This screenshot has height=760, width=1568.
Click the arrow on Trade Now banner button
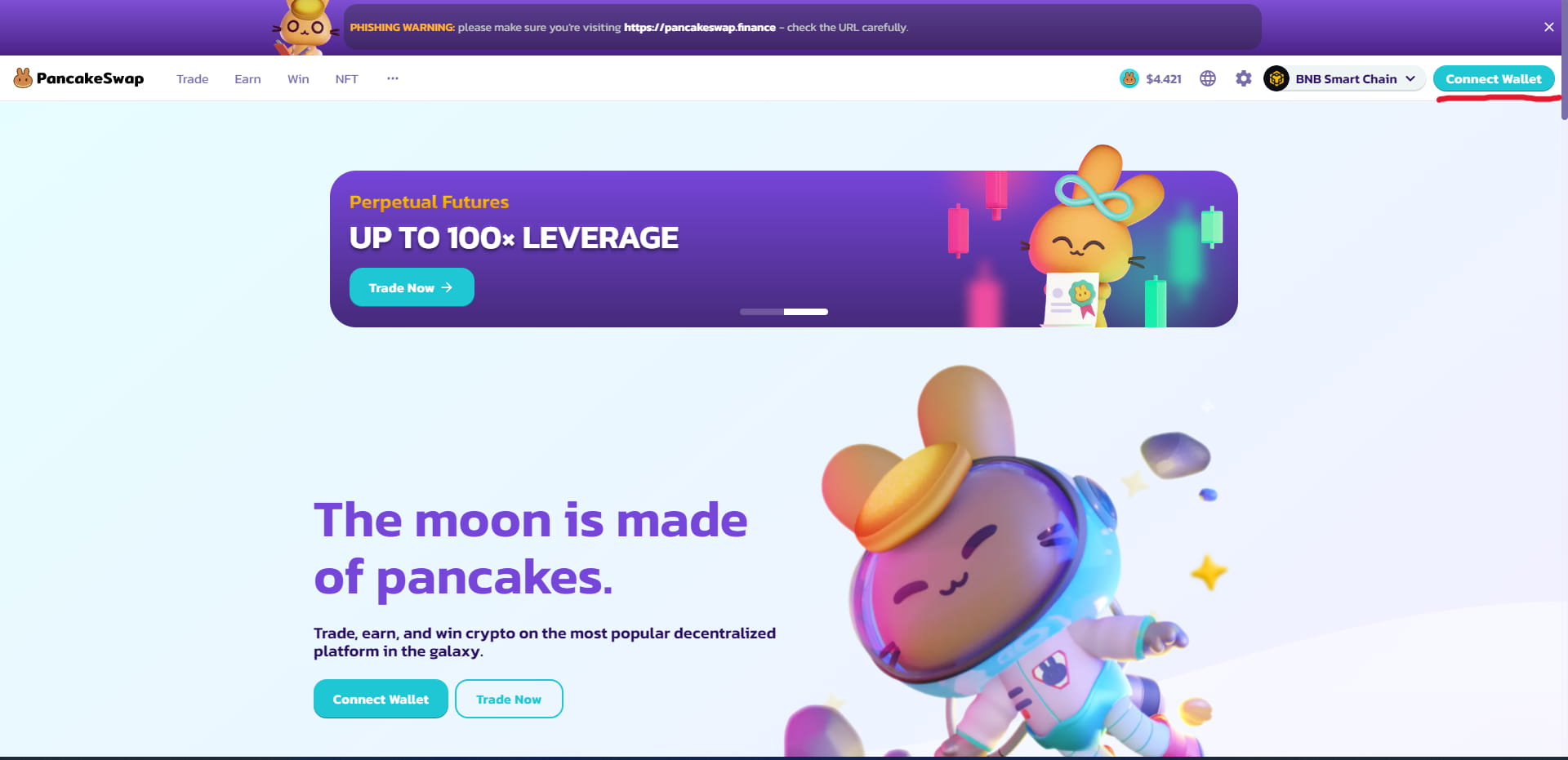[447, 287]
